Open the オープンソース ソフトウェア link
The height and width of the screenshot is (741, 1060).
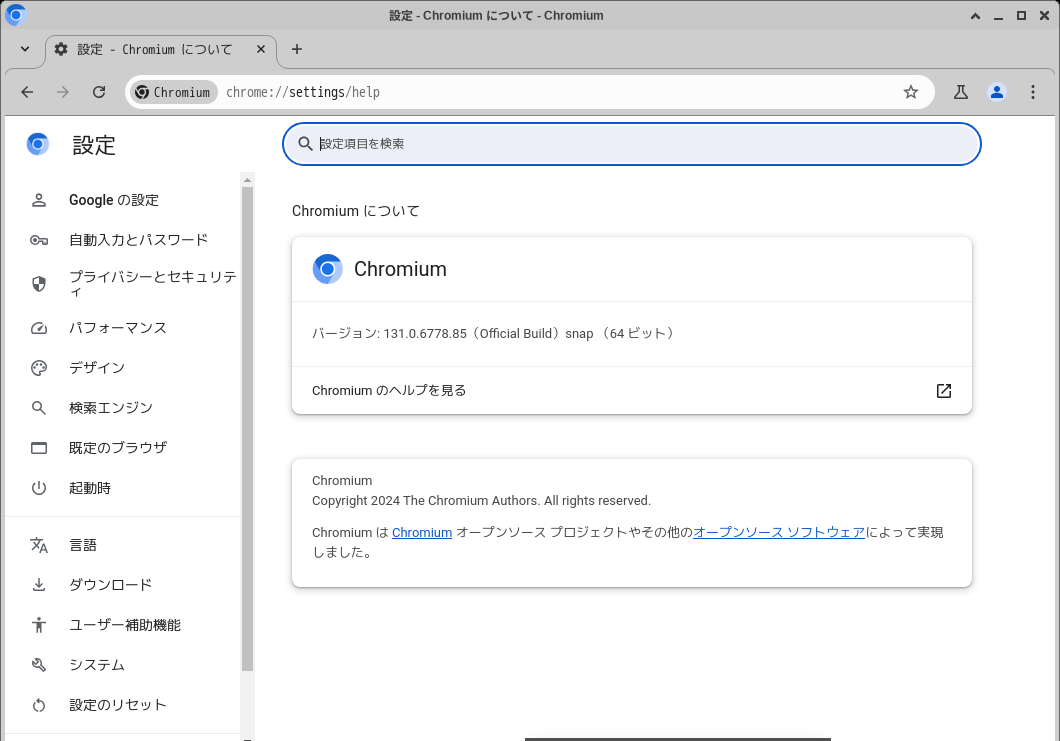778,532
